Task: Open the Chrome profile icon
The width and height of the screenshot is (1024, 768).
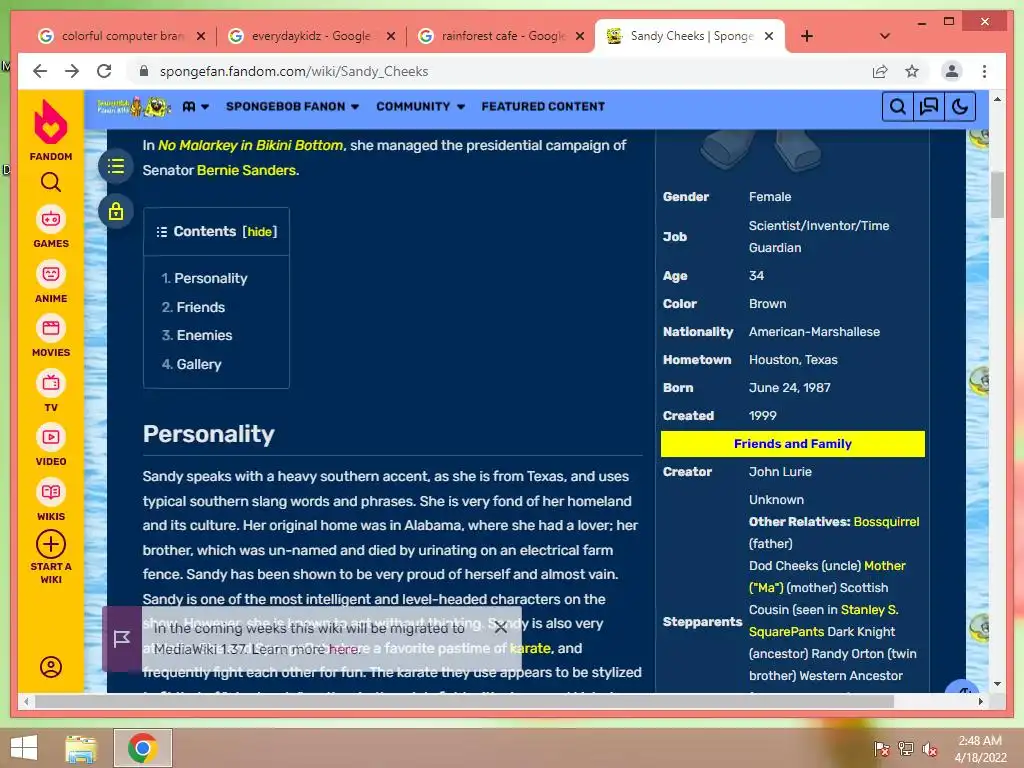Action: [x=952, y=71]
